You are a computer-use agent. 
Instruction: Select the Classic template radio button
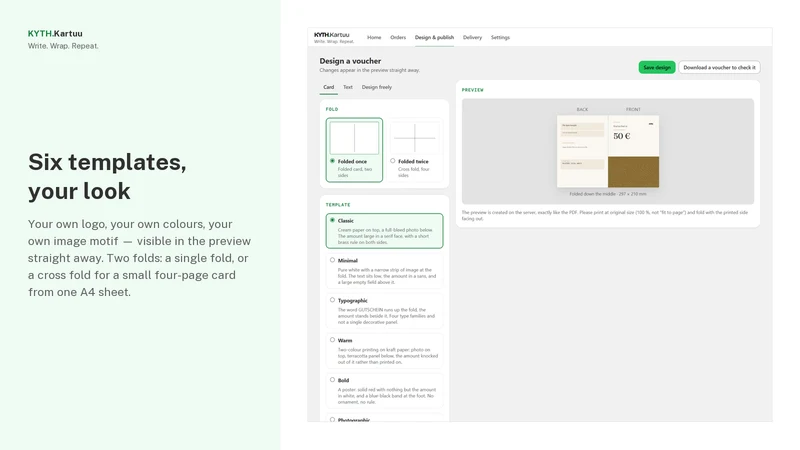[x=332, y=220]
